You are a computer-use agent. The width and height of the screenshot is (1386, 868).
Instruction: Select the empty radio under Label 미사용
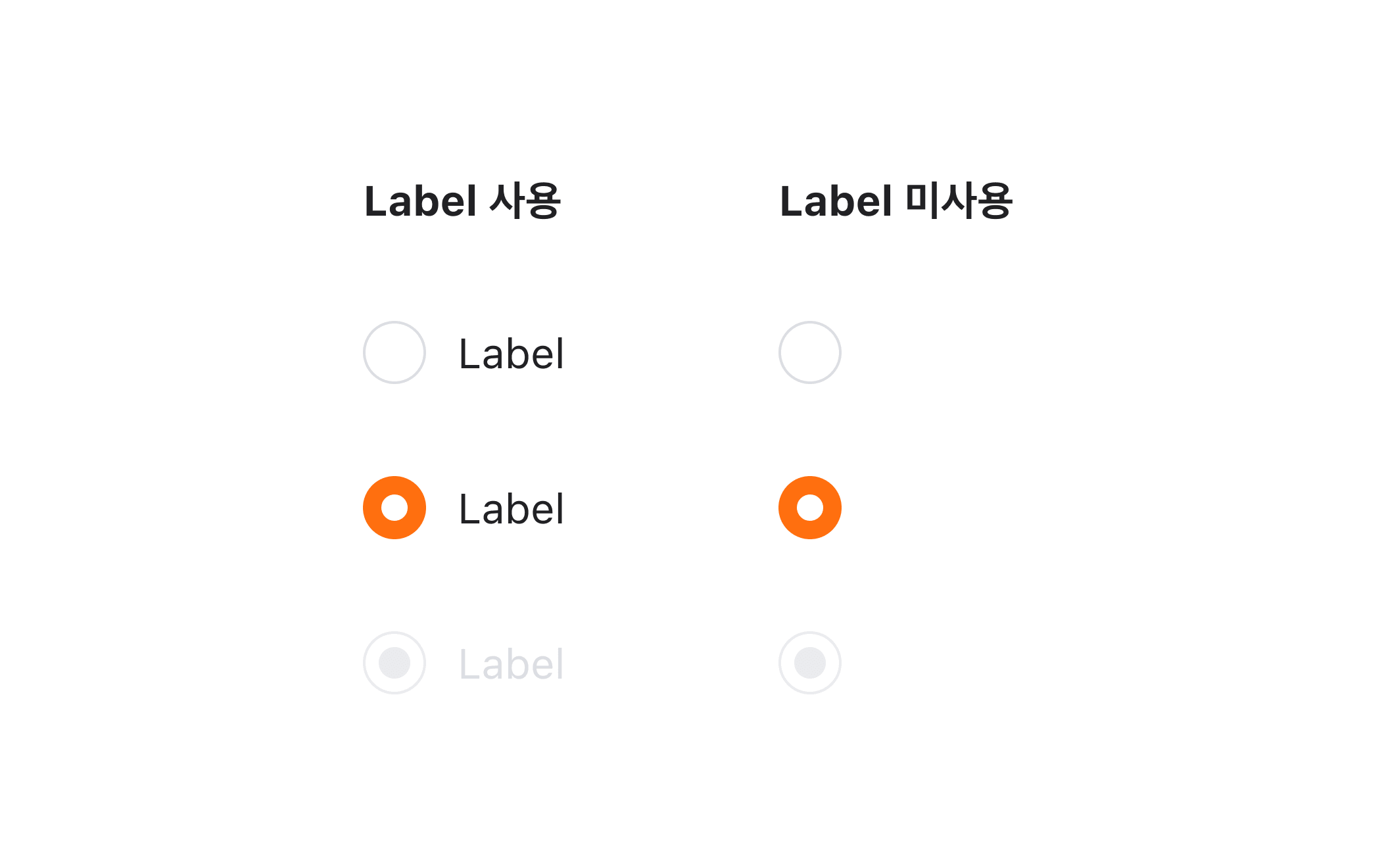pyautogui.click(x=810, y=352)
